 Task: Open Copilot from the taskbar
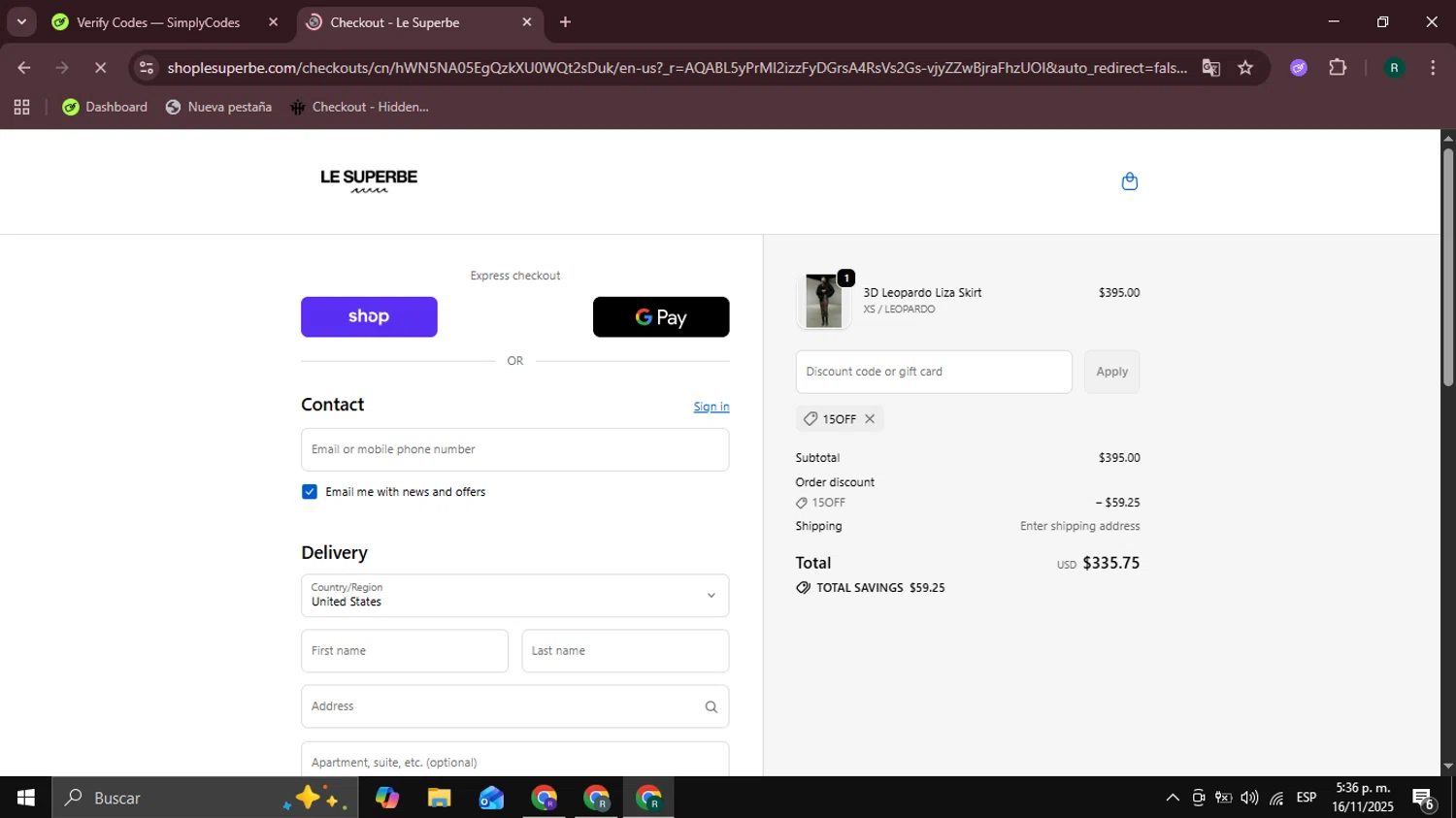[x=386, y=798]
